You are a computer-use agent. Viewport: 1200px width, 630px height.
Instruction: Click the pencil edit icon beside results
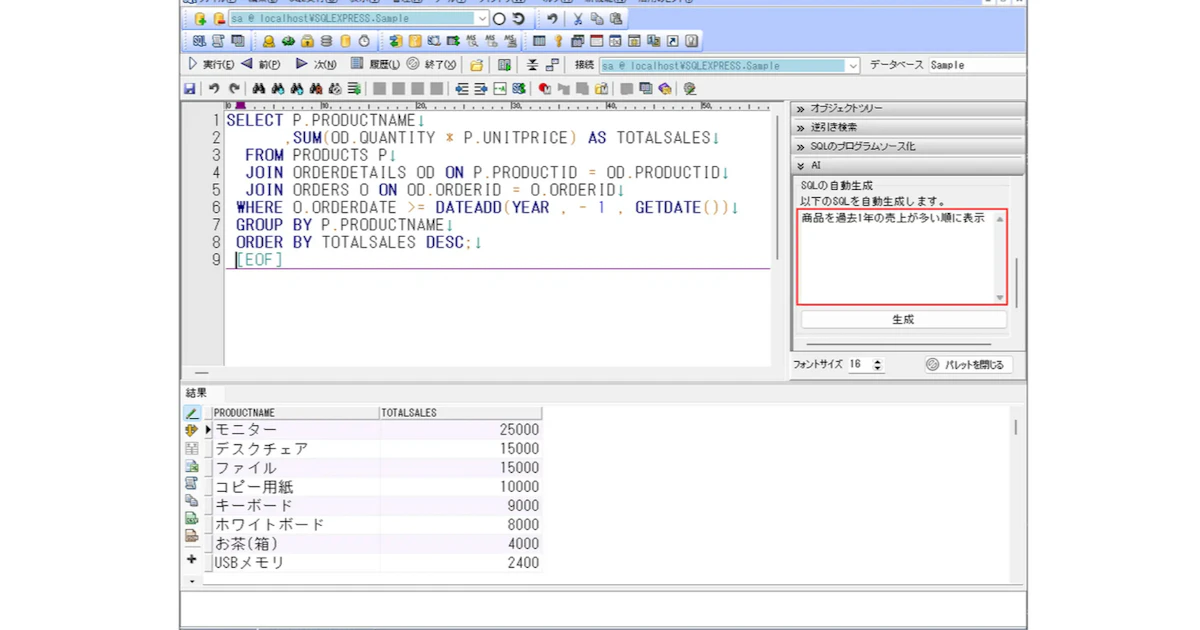[x=192, y=413]
